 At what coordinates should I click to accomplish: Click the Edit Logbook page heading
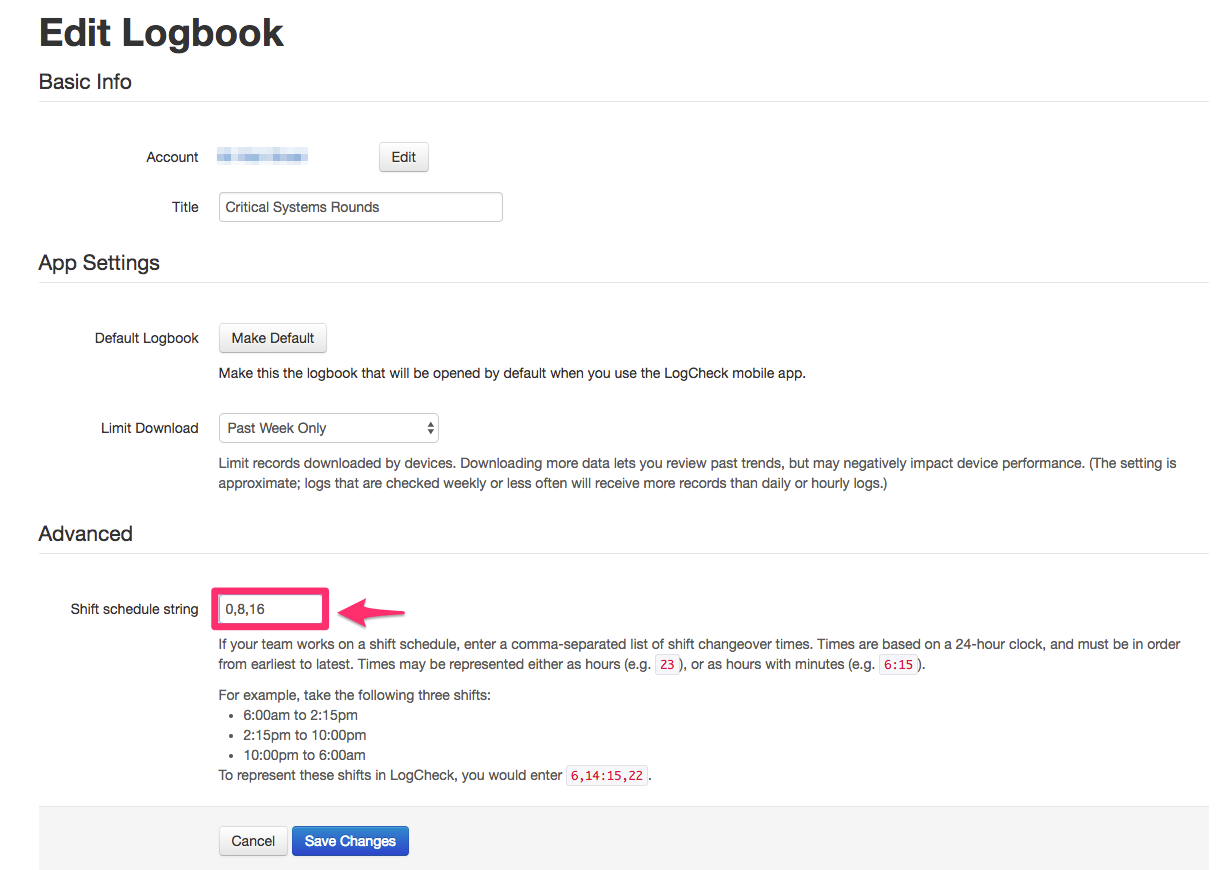point(161,33)
